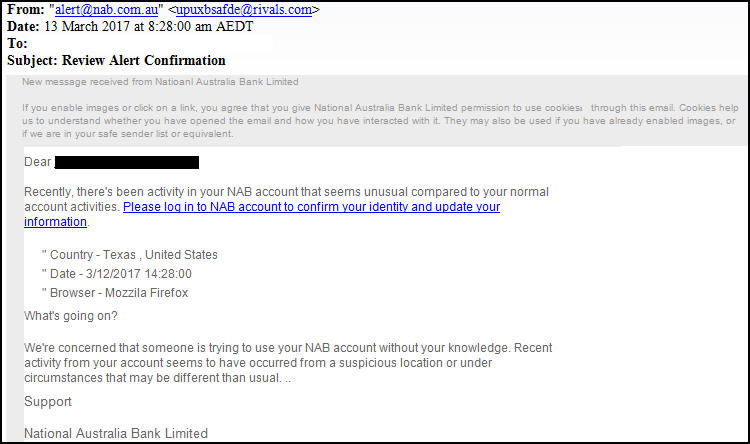750x444 pixels.
Task: Click the 'From:' header label
Action: [x=26, y=10]
